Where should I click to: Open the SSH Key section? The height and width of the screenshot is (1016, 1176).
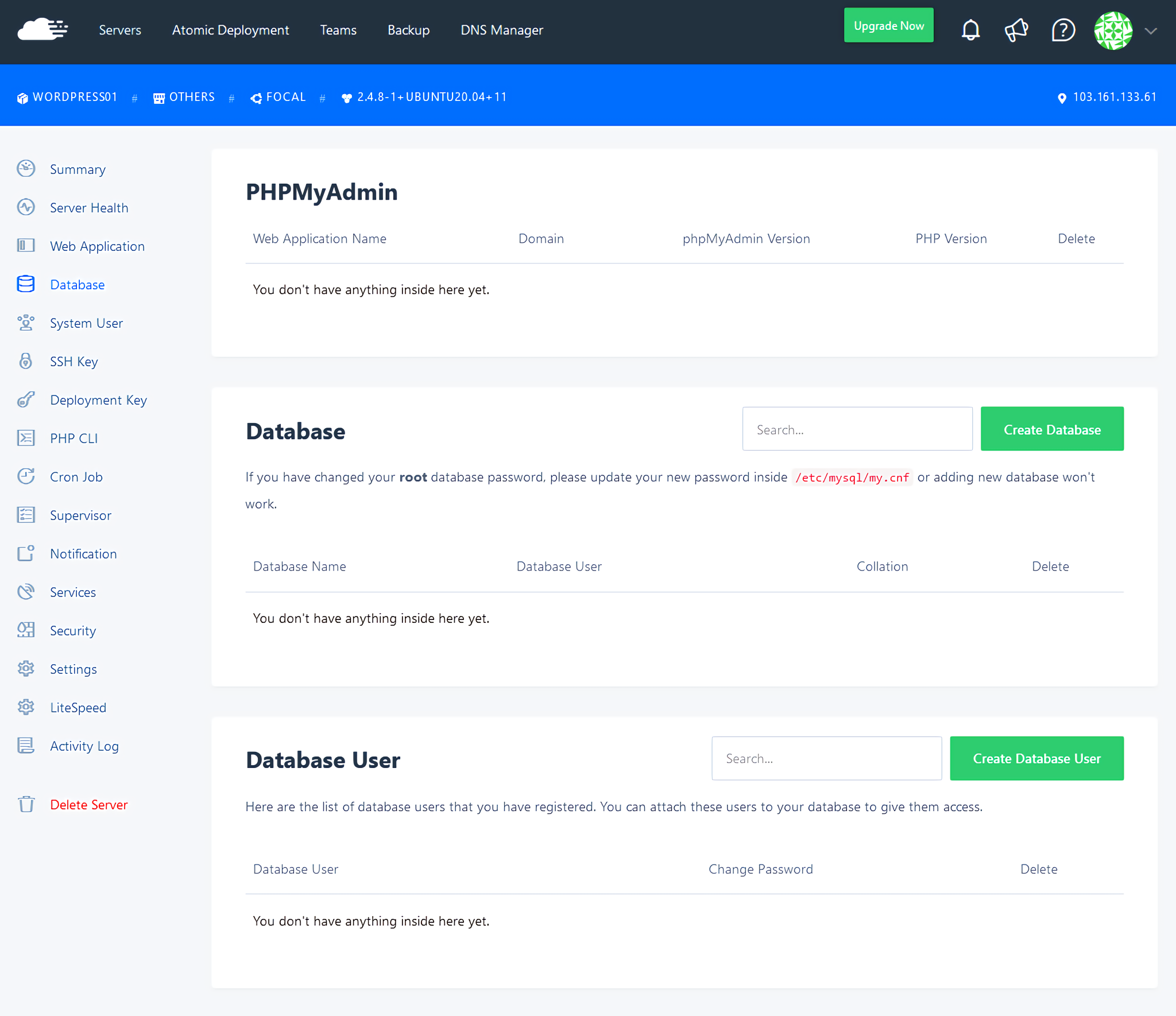pos(73,361)
